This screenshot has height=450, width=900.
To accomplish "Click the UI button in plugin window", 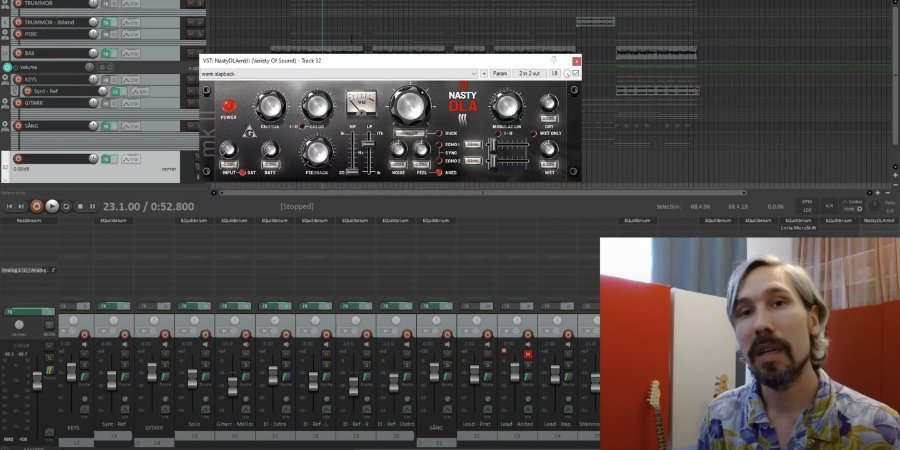I will point(554,73).
